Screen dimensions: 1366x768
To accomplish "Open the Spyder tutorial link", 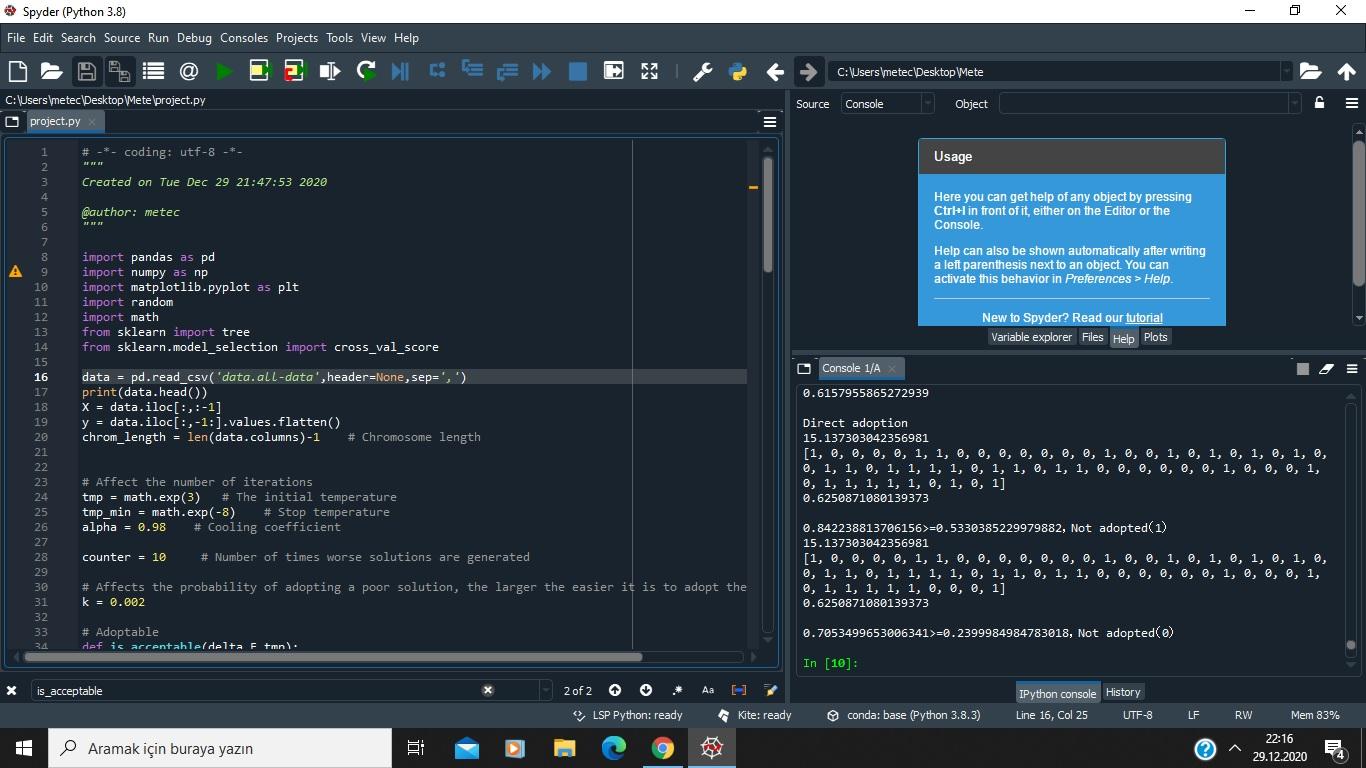I will click(1144, 318).
